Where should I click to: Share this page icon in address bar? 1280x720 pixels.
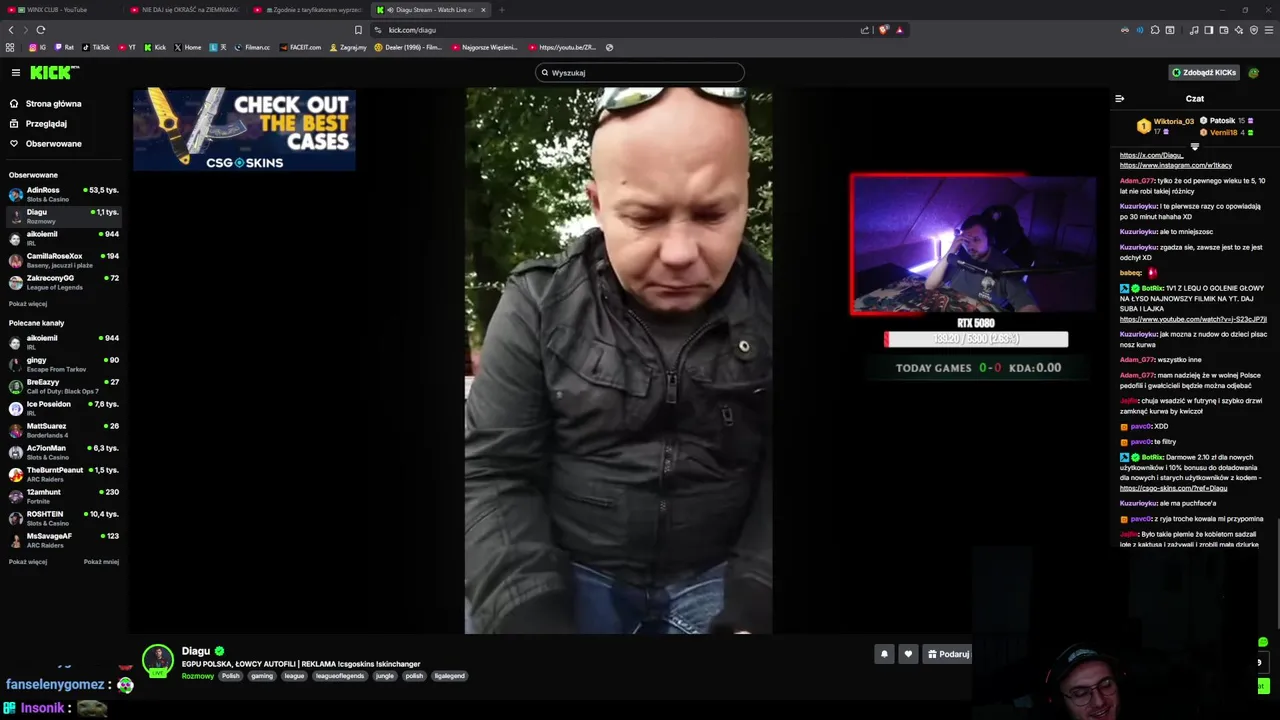click(x=865, y=30)
